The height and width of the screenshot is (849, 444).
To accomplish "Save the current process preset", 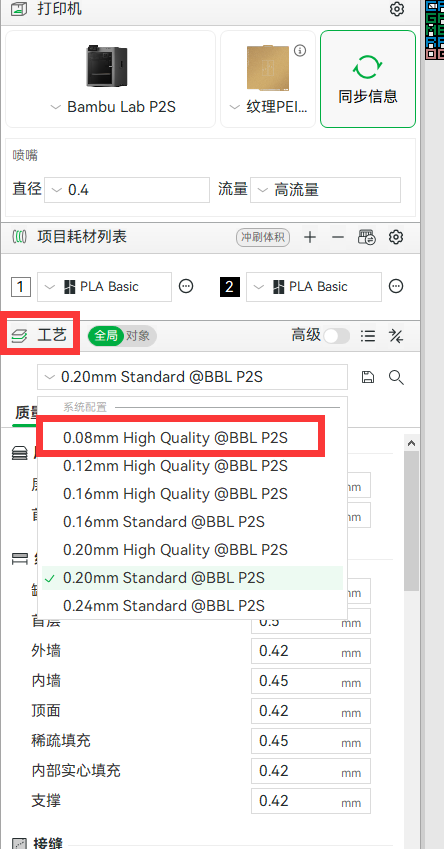I will [368, 377].
